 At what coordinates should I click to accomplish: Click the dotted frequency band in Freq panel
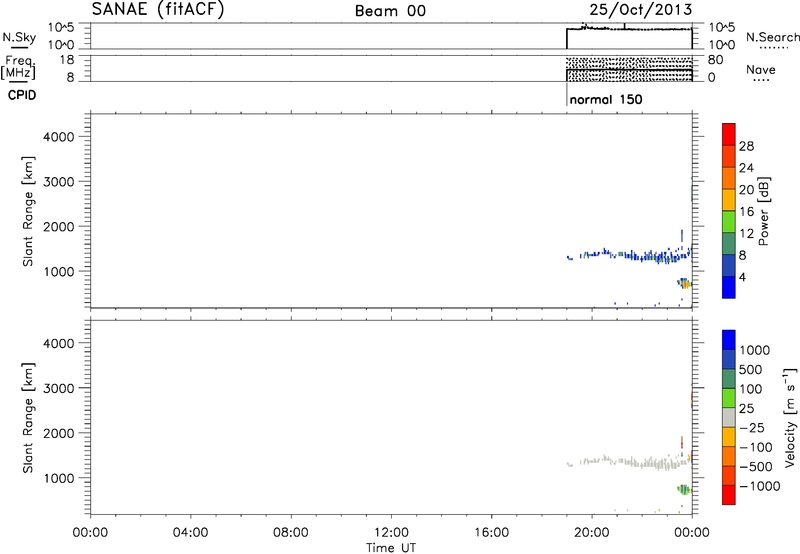(629, 69)
